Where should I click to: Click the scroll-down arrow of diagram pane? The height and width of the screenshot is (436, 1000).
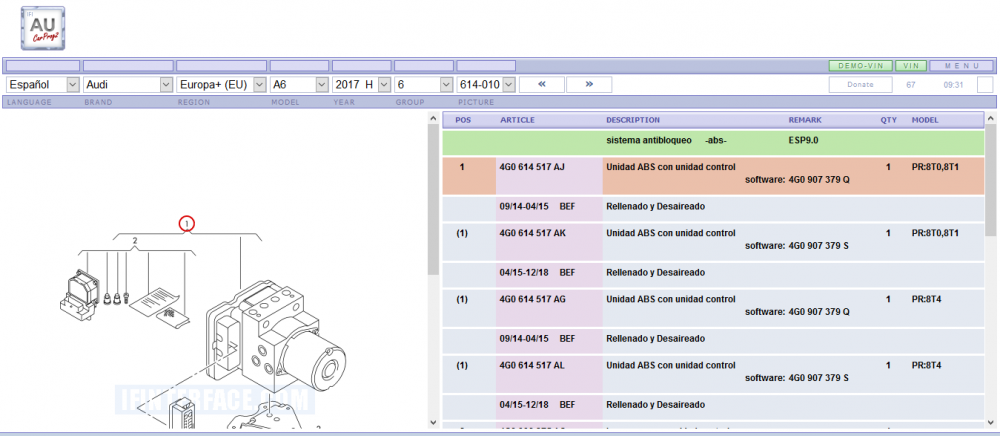tap(433, 421)
